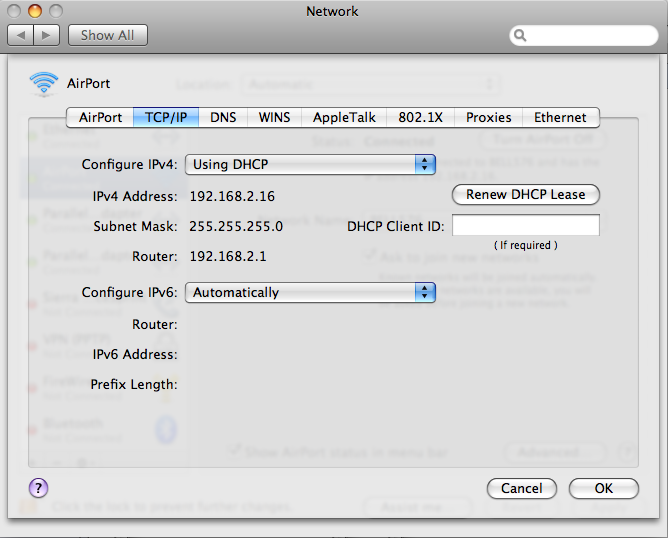
Task: Confirm settings with OK button
Action: pos(604,488)
